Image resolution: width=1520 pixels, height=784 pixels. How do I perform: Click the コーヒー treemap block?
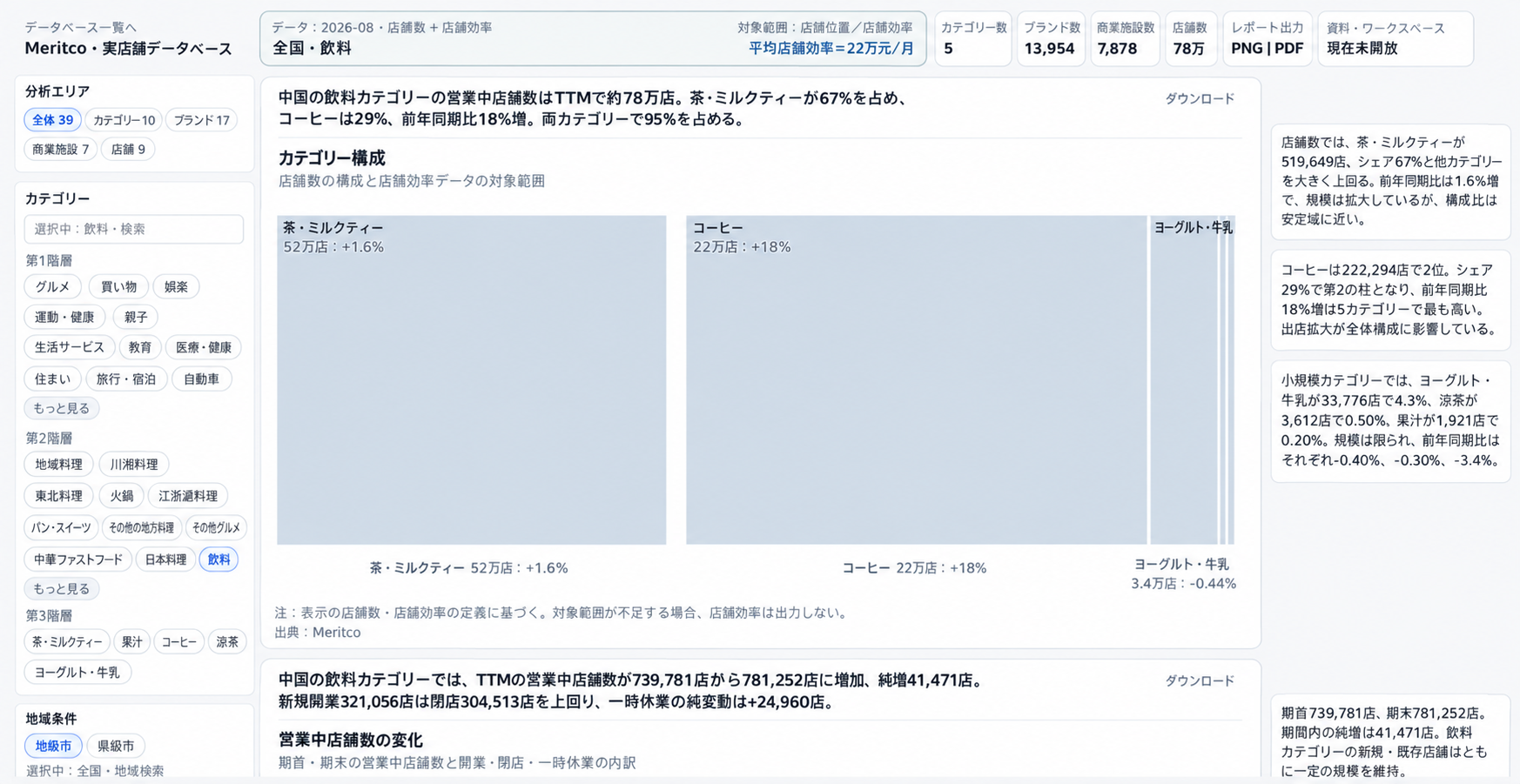[x=916, y=380]
